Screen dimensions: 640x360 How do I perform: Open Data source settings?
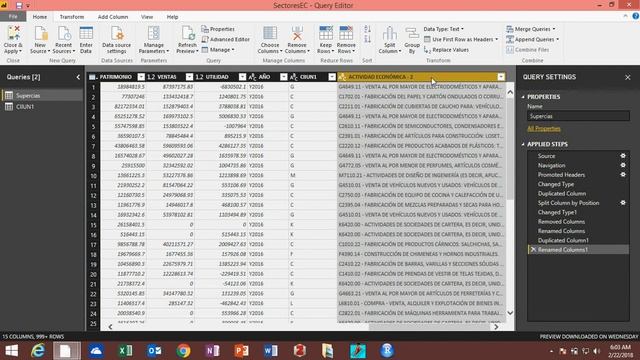(x=116, y=39)
